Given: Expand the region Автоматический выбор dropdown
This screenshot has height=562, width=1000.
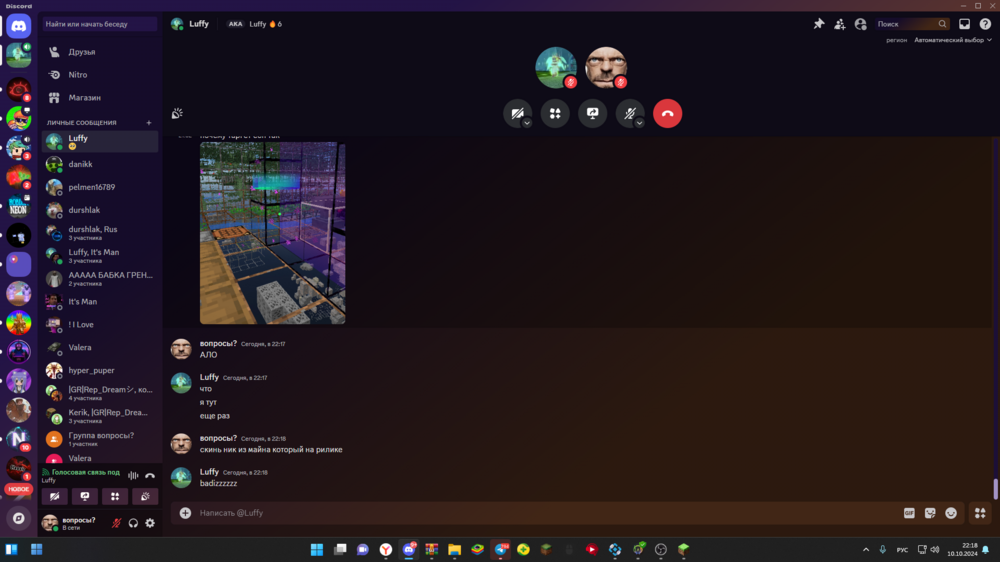Looking at the screenshot, I should pos(953,40).
